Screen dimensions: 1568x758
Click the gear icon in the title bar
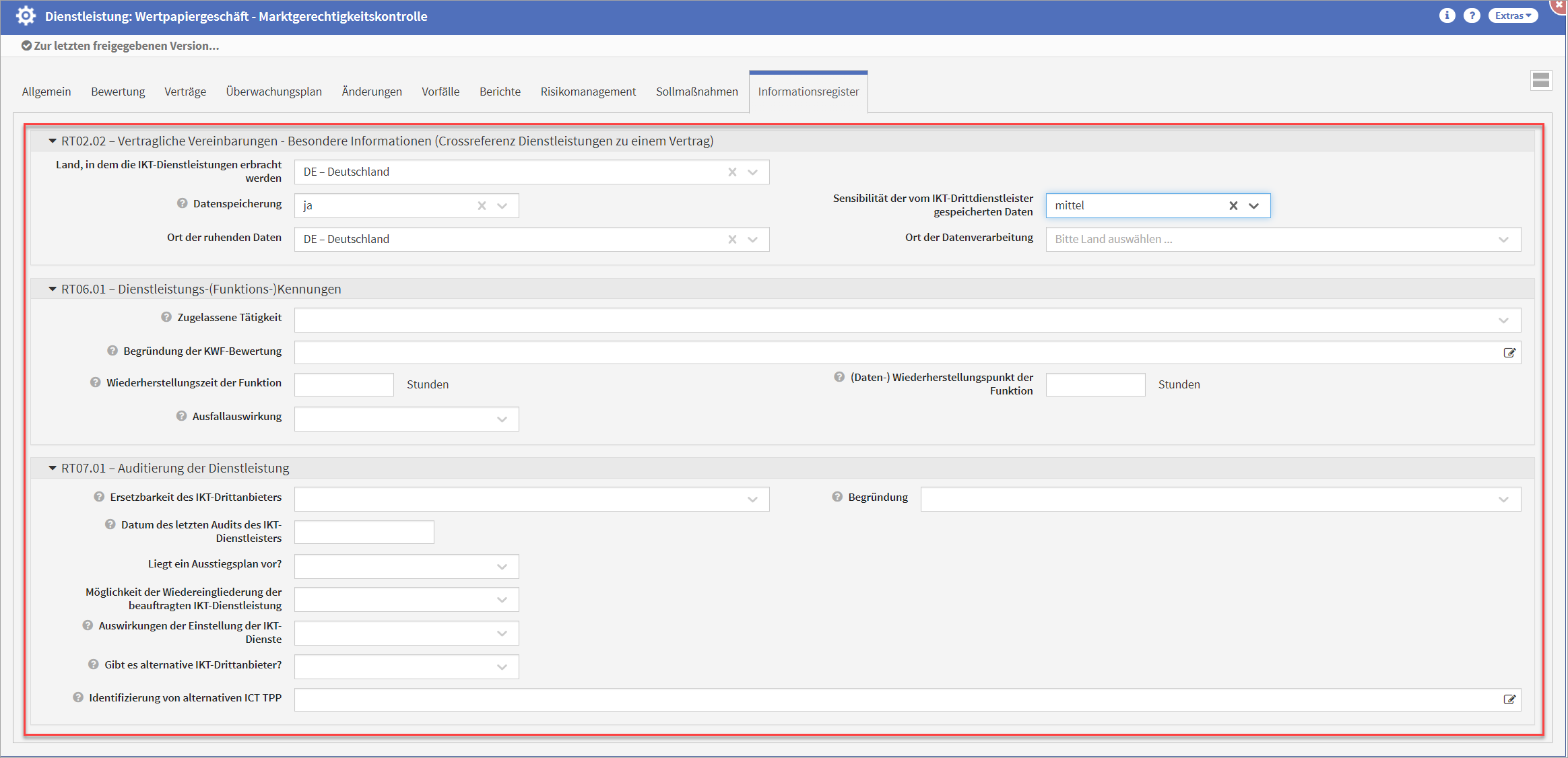26,16
